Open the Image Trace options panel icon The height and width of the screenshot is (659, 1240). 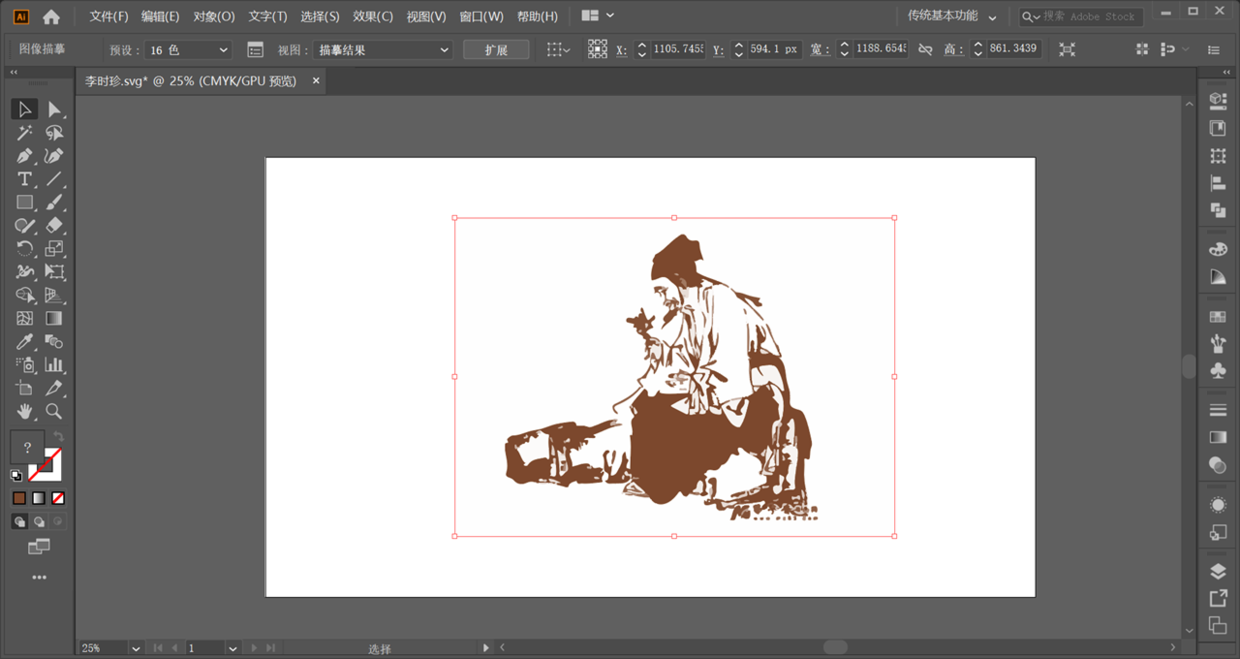tap(255, 50)
